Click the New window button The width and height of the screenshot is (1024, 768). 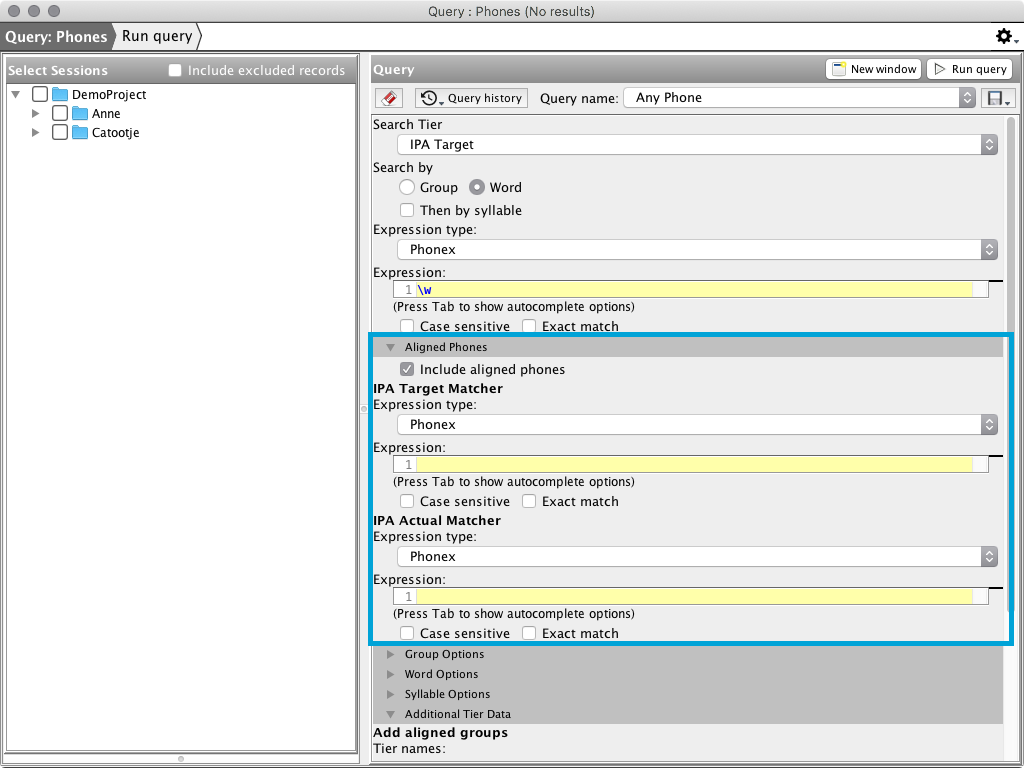pyautogui.click(x=873, y=69)
